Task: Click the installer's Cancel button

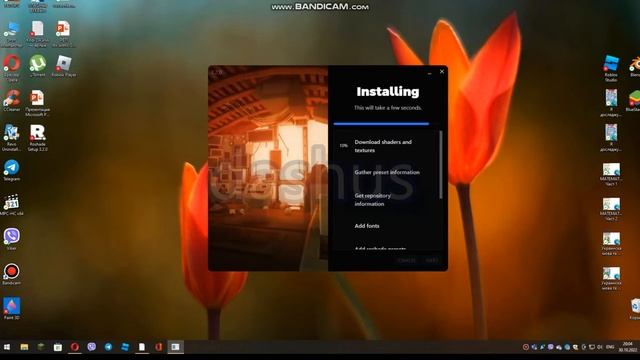Action: [406, 260]
